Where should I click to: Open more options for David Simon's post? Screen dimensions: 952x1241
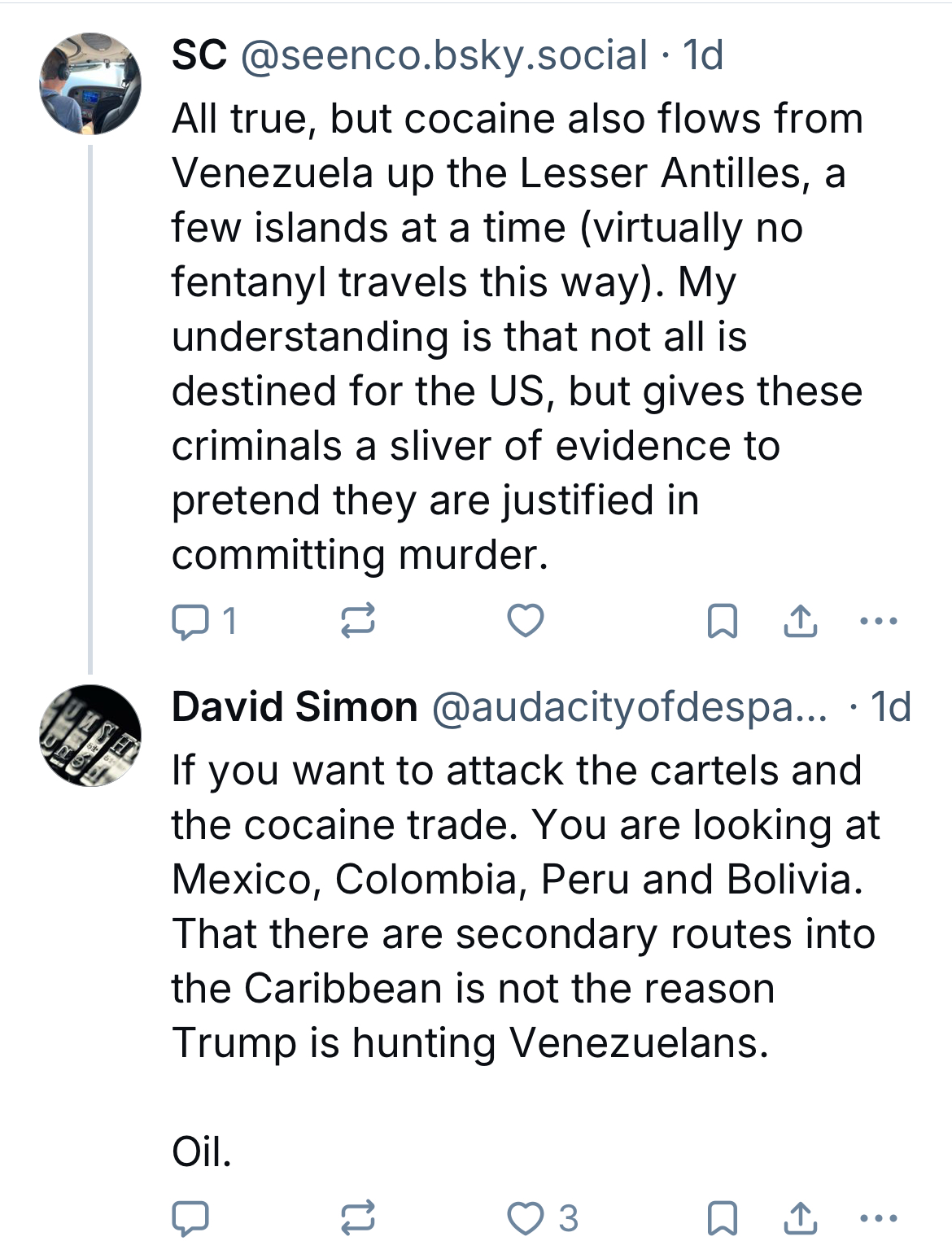879,1218
